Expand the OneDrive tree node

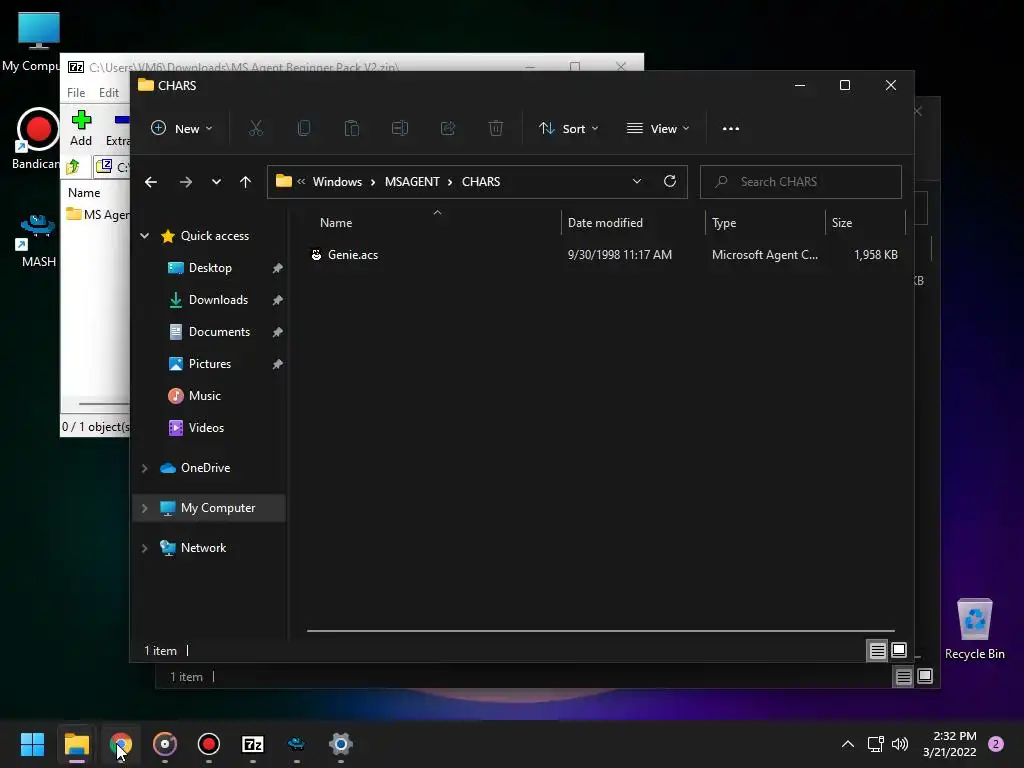click(x=144, y=468)
